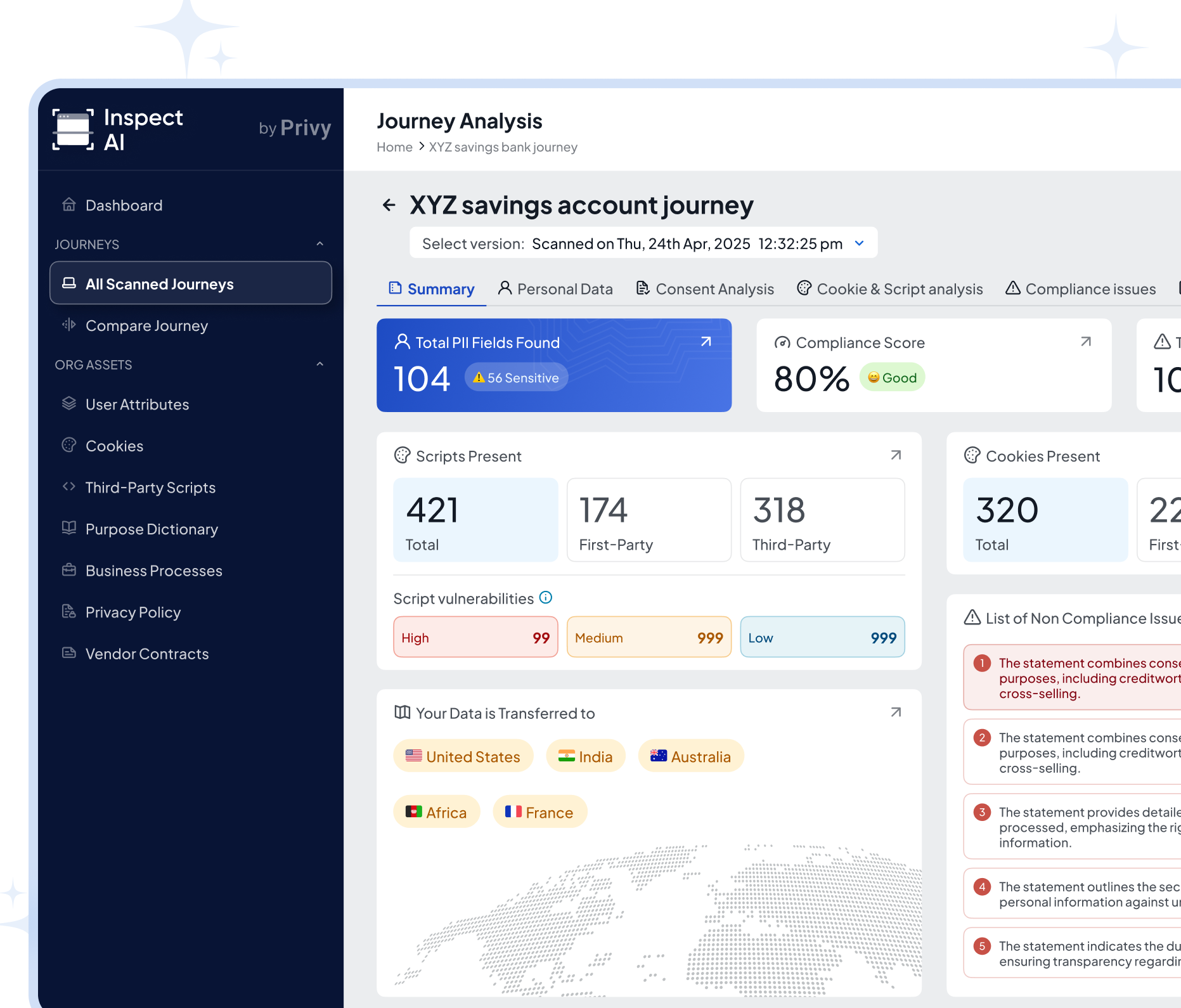Switch to Cookie & Script analysis tab

coord(890,289)
